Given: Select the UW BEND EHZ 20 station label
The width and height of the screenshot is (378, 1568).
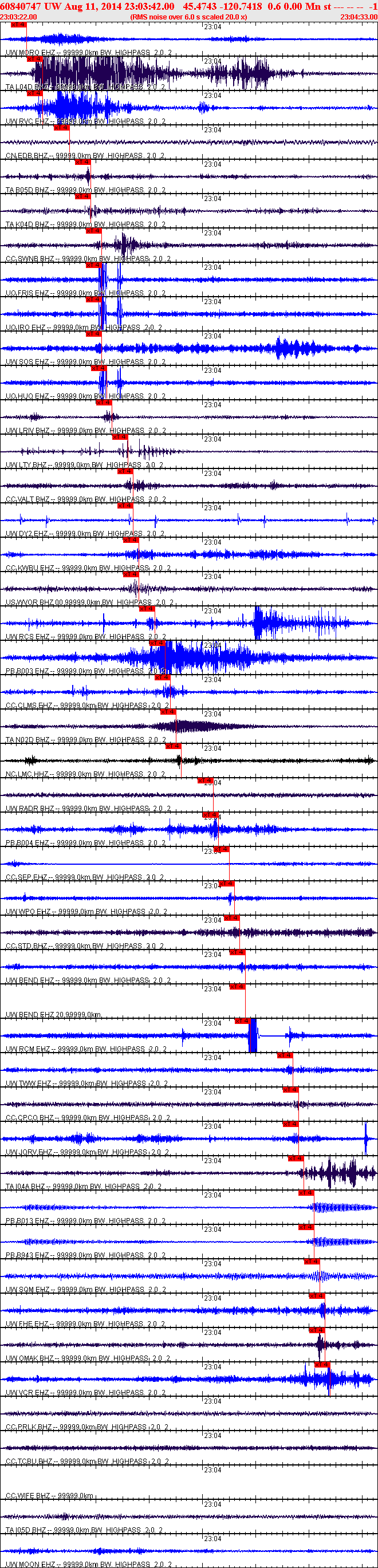Looking at the screenshot, I should [54, 1015].
